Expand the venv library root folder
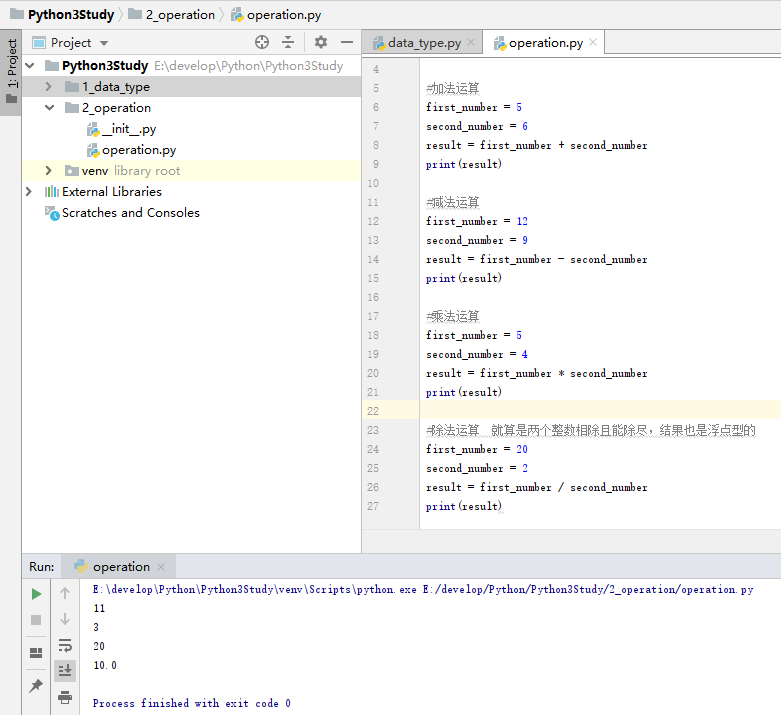Image resolution: width=781 pixels, height=715 pixels. click(49, 171)
